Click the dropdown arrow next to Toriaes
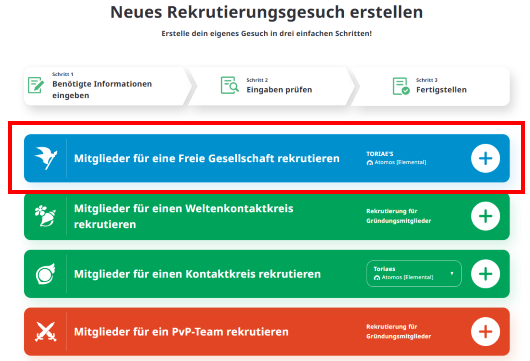Screen dimensions: 530x361 [452, 273]
